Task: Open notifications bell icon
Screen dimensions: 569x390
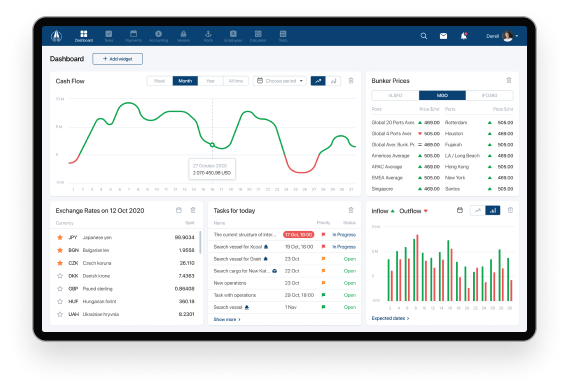Action: pyautogui.click(x=464, y=36)
